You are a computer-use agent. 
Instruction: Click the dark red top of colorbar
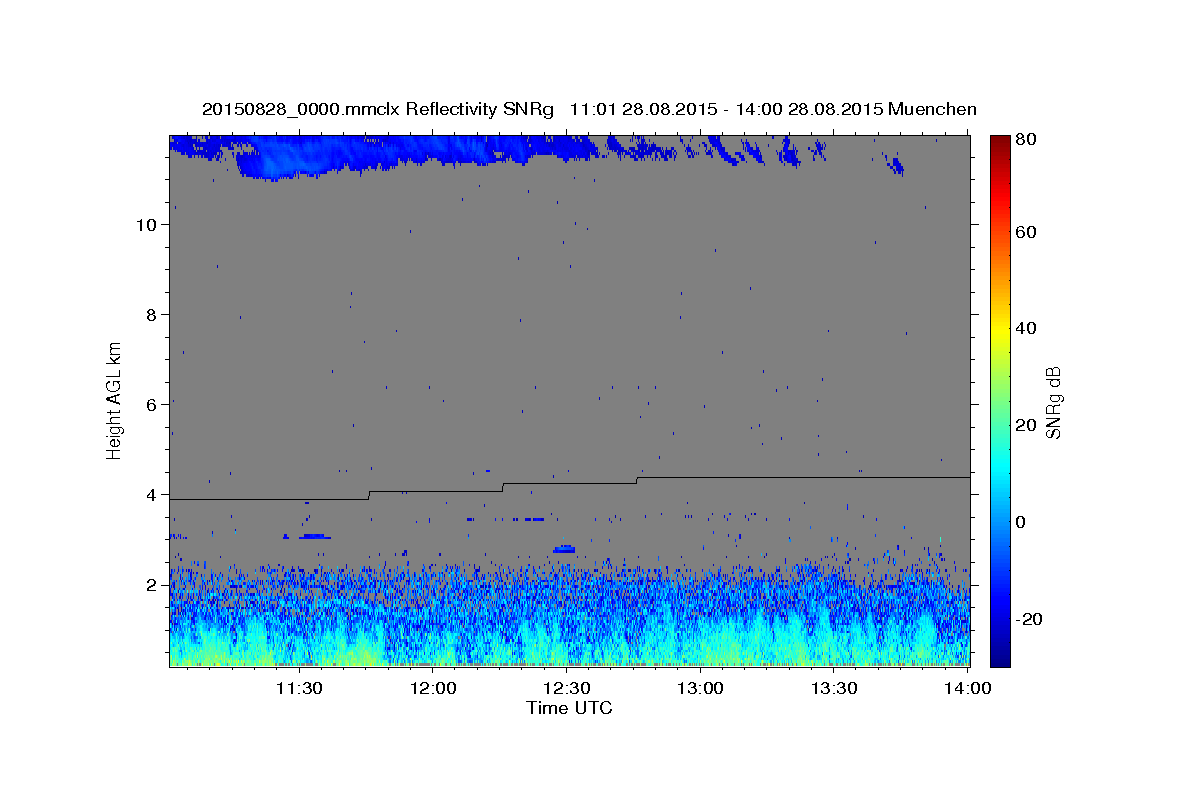(999, 145)
